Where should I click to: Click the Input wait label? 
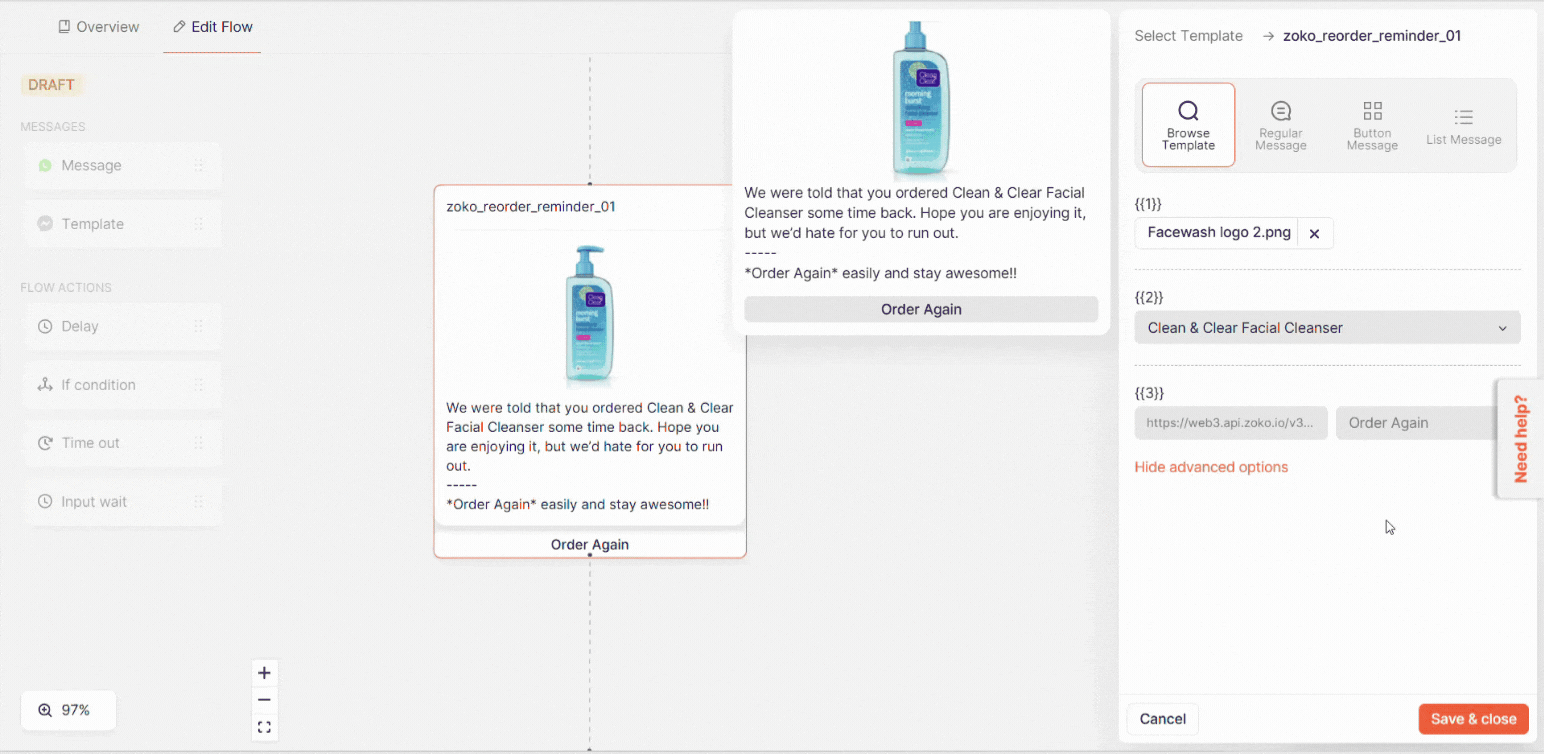tap(94, 502)
